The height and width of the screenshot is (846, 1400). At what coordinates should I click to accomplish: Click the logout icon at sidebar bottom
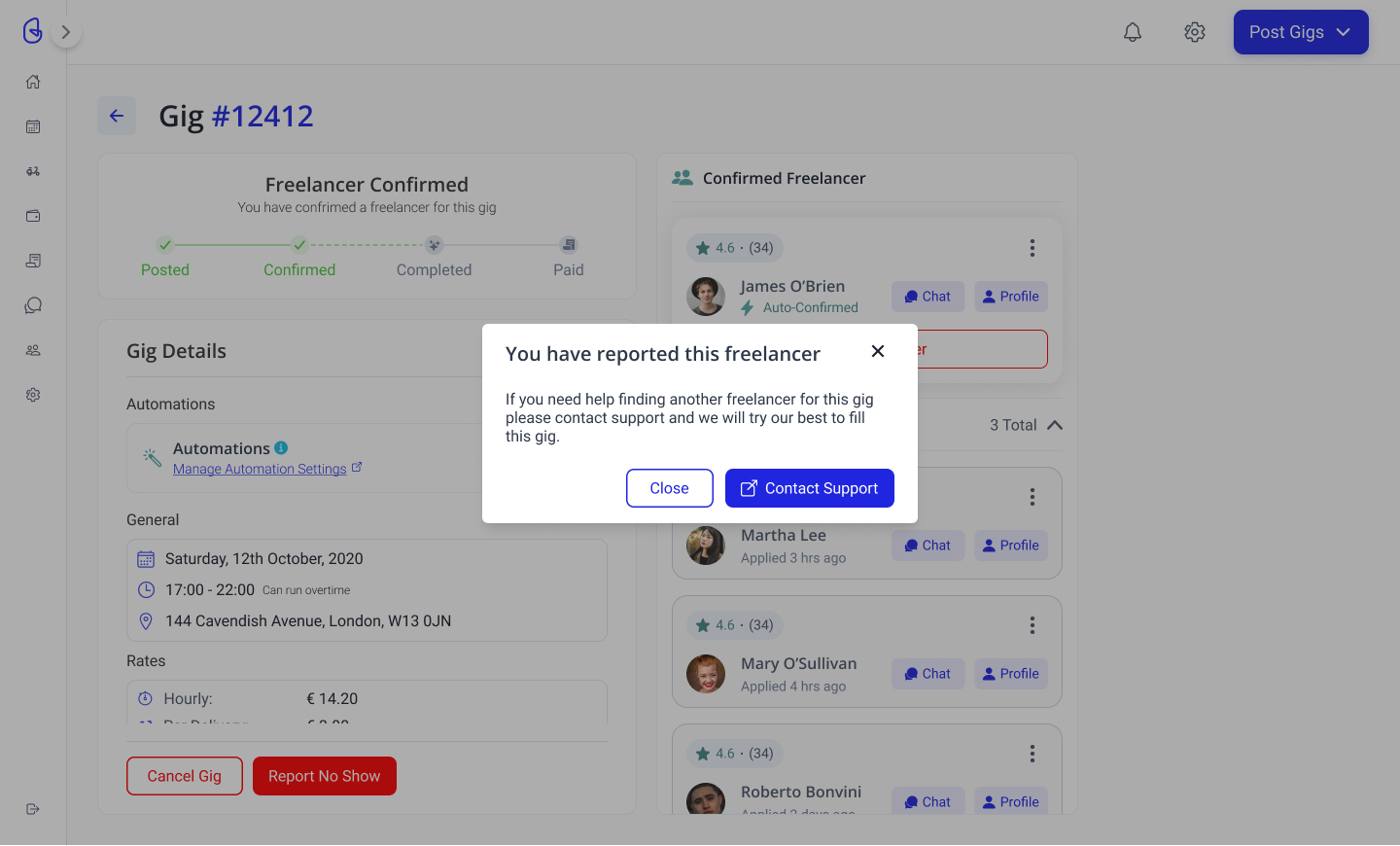click(33, 809)
